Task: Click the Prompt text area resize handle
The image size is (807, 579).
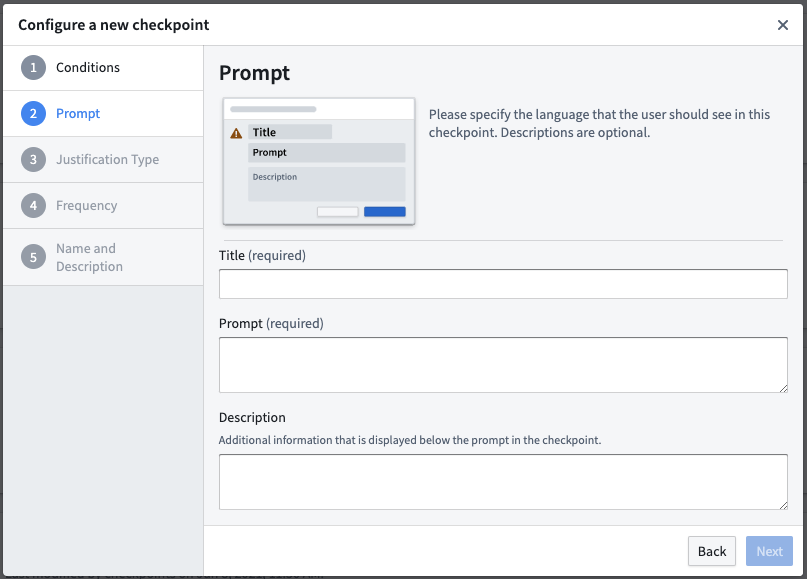Action: tap(783, 388)
